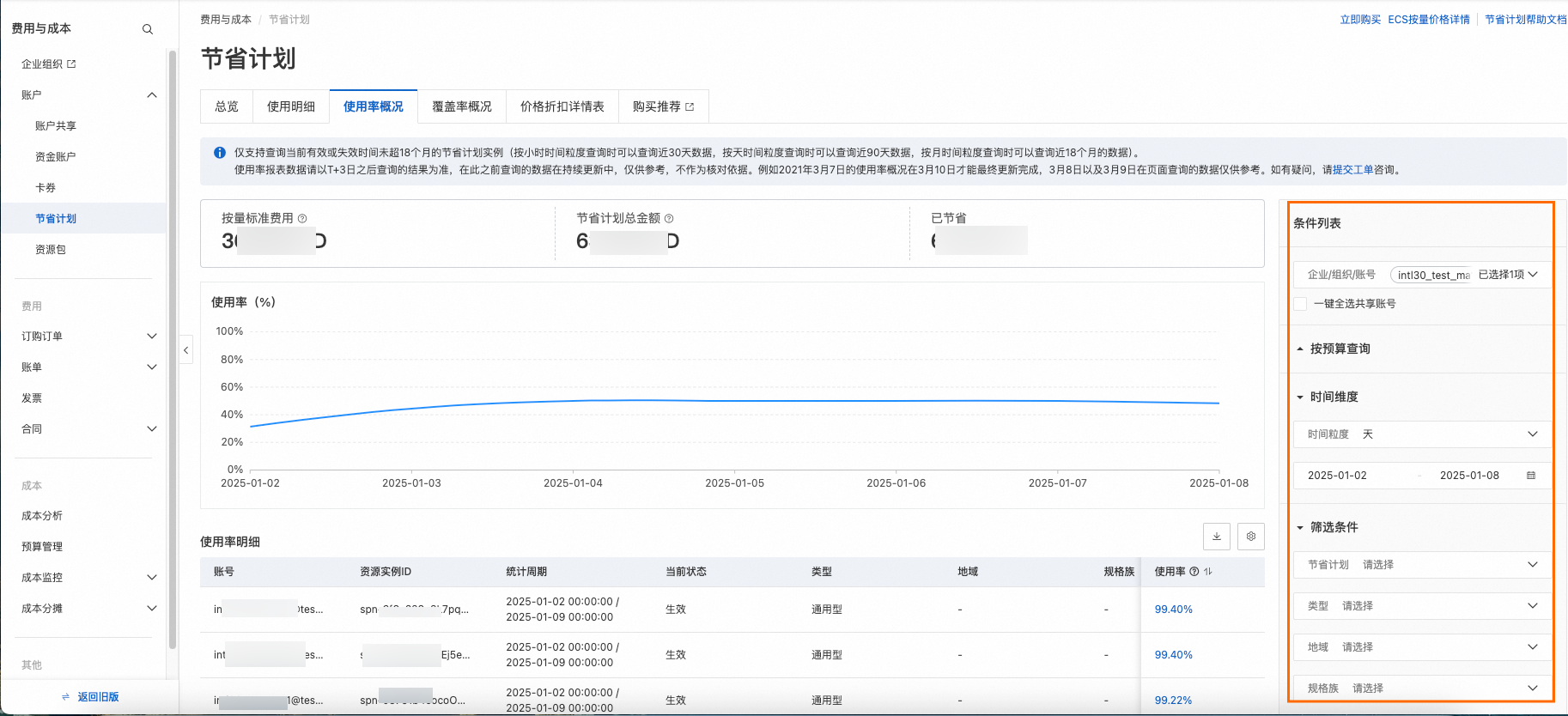Click help icon next to 节省计划总金额
Screen dimensions: 1568x716
[x=669, y=219]
